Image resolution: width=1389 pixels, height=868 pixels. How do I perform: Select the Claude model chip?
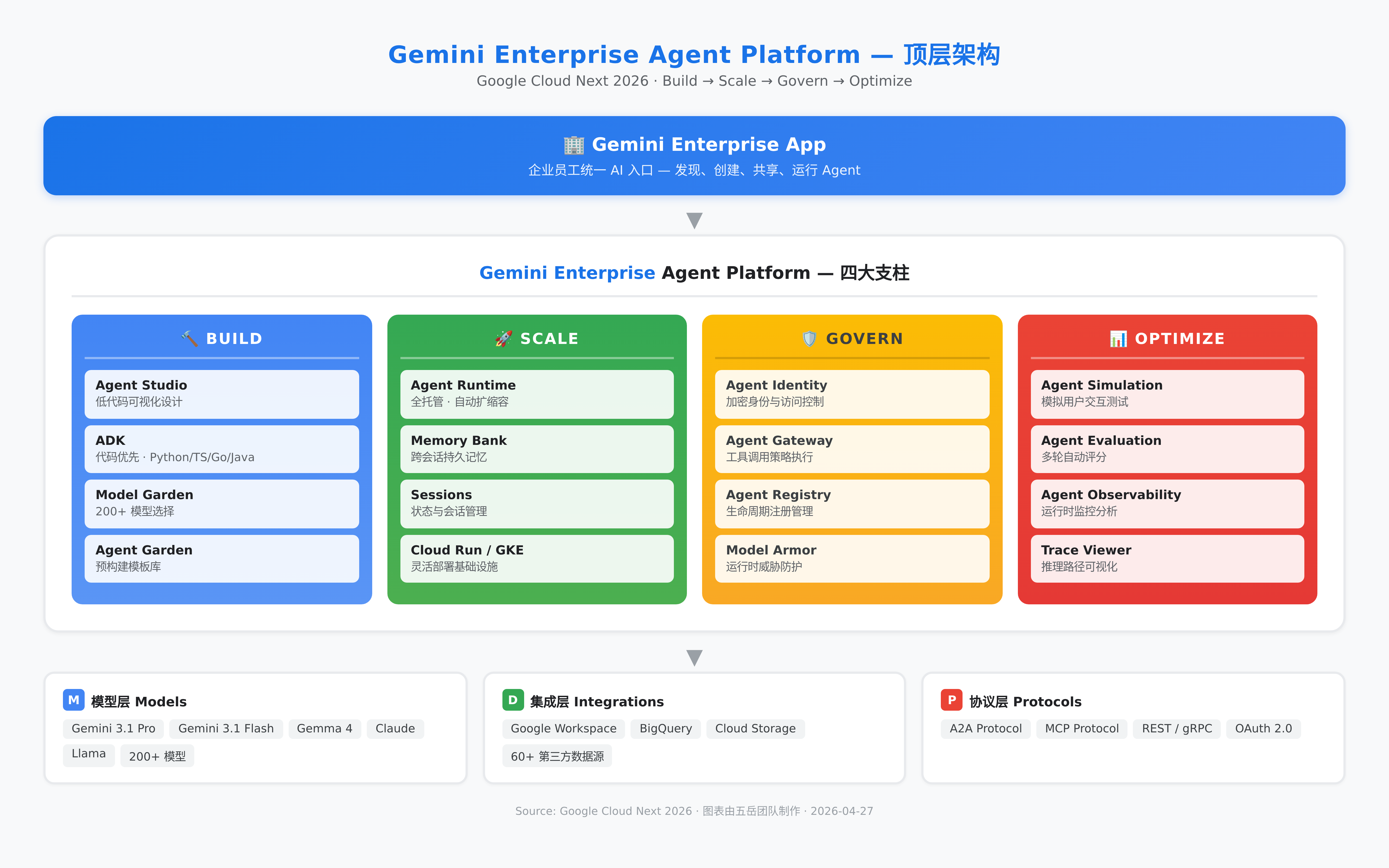pyautogui.click(x=395, y=729)
